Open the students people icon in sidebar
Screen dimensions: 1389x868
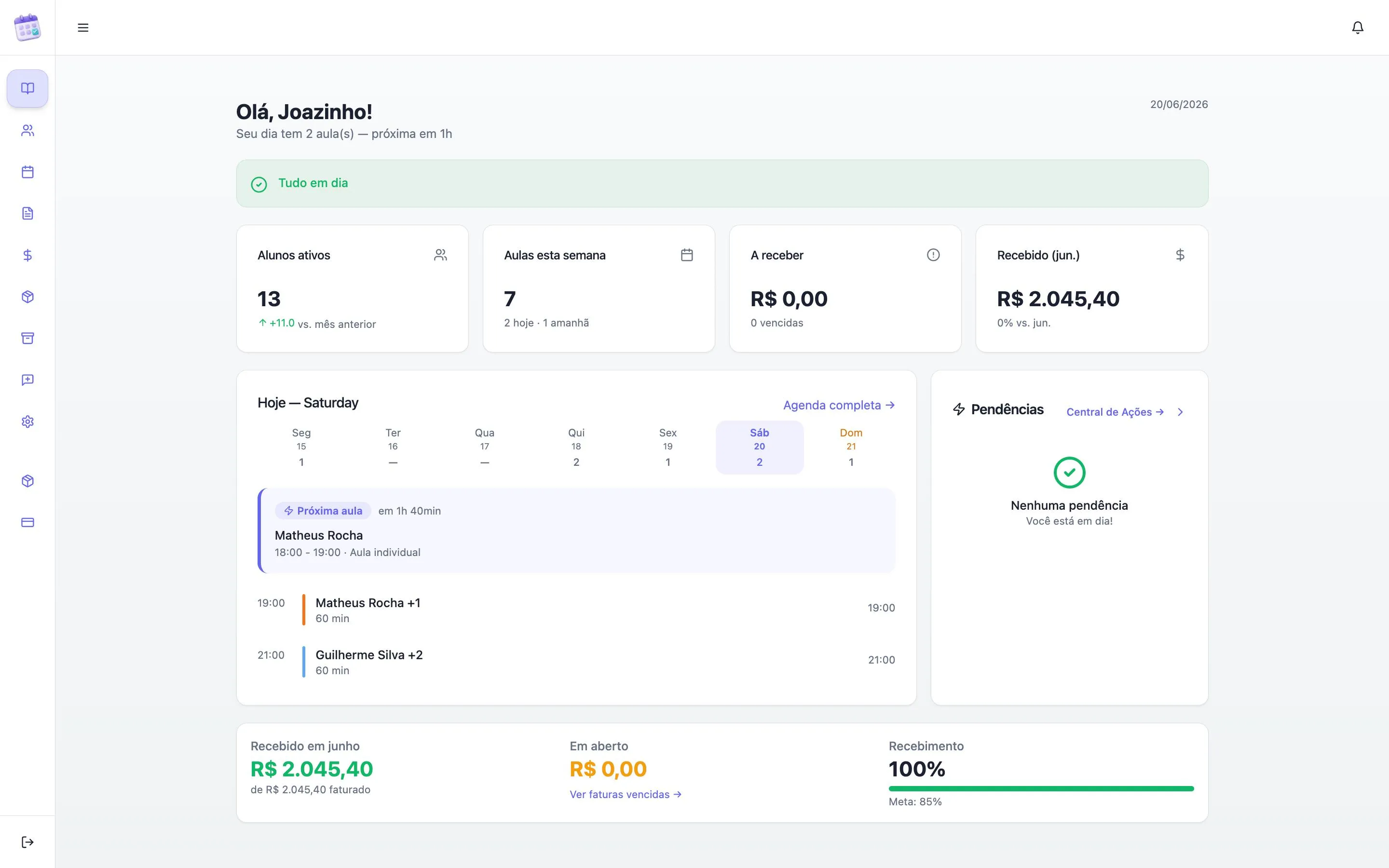click(x=27, y=130)
